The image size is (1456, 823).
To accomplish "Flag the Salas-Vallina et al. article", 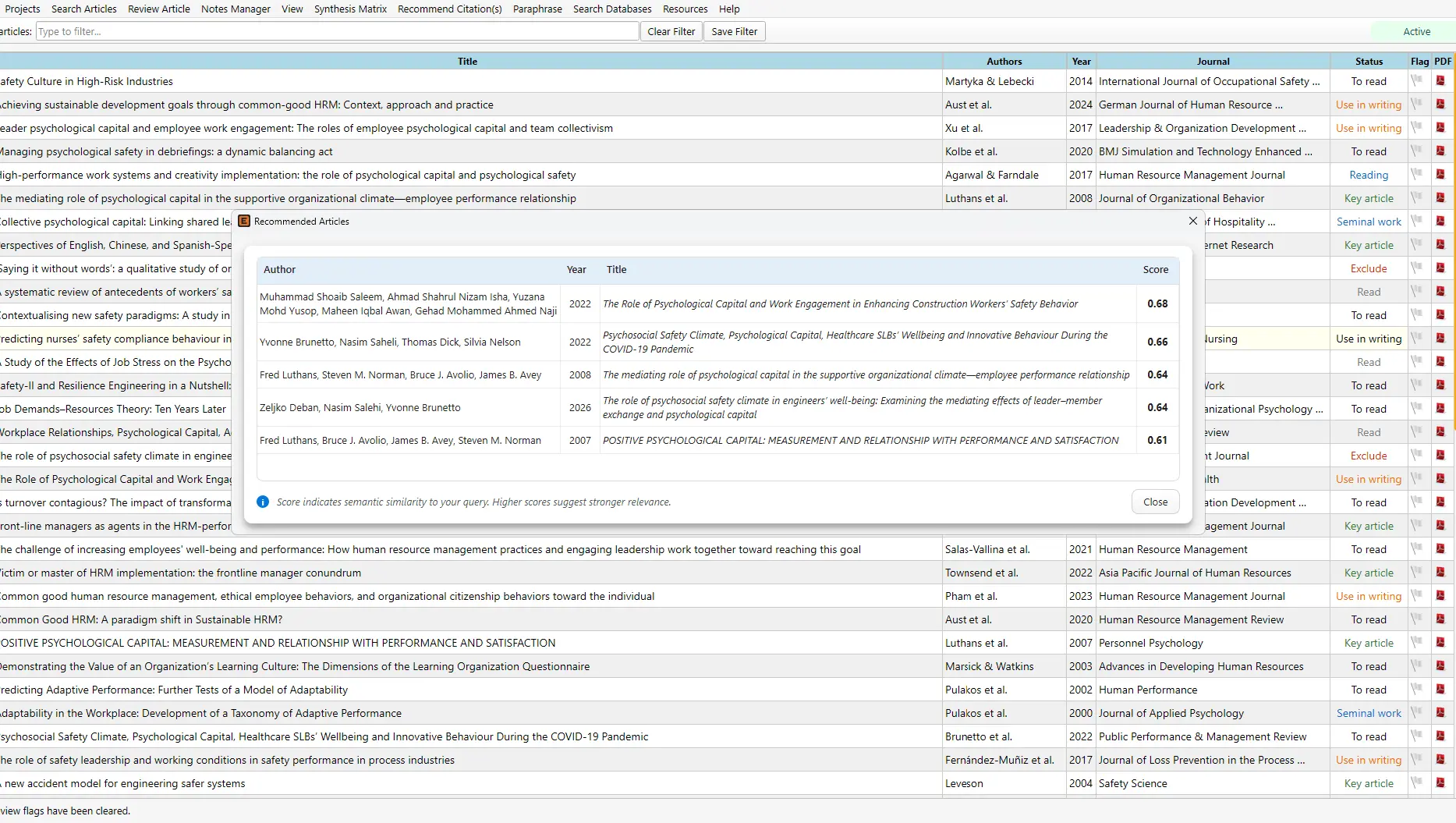I will pyautogui.click(x=1417, y=548).
